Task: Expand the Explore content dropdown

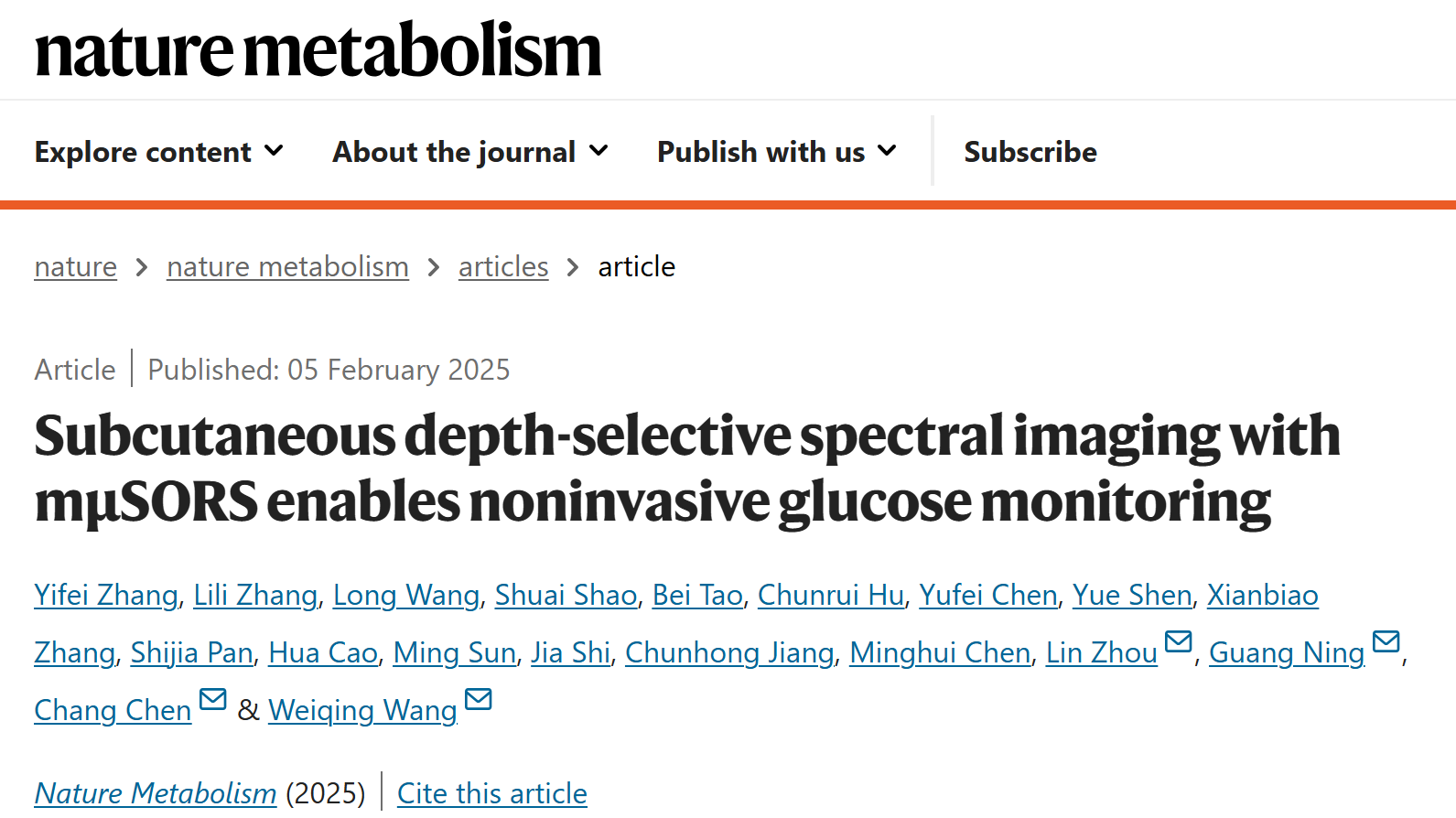Action: tap(159, 152)
